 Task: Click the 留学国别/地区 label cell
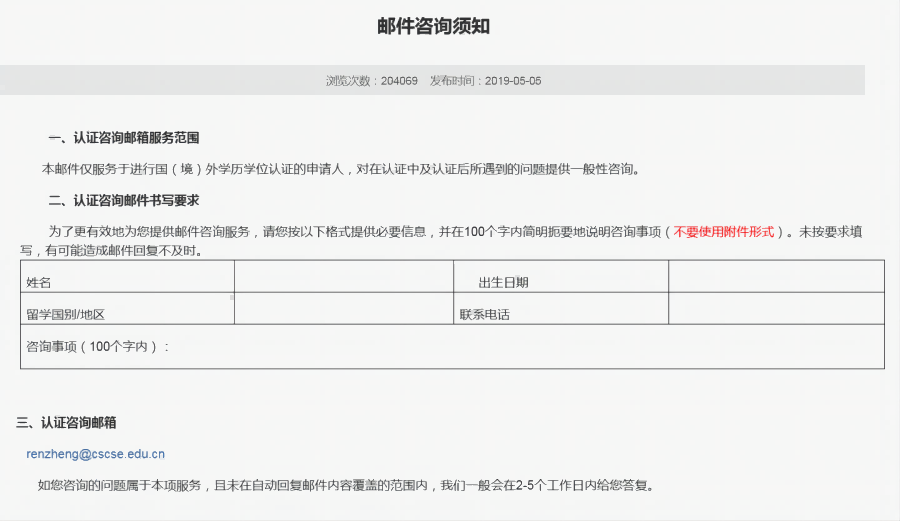(127, 313)
